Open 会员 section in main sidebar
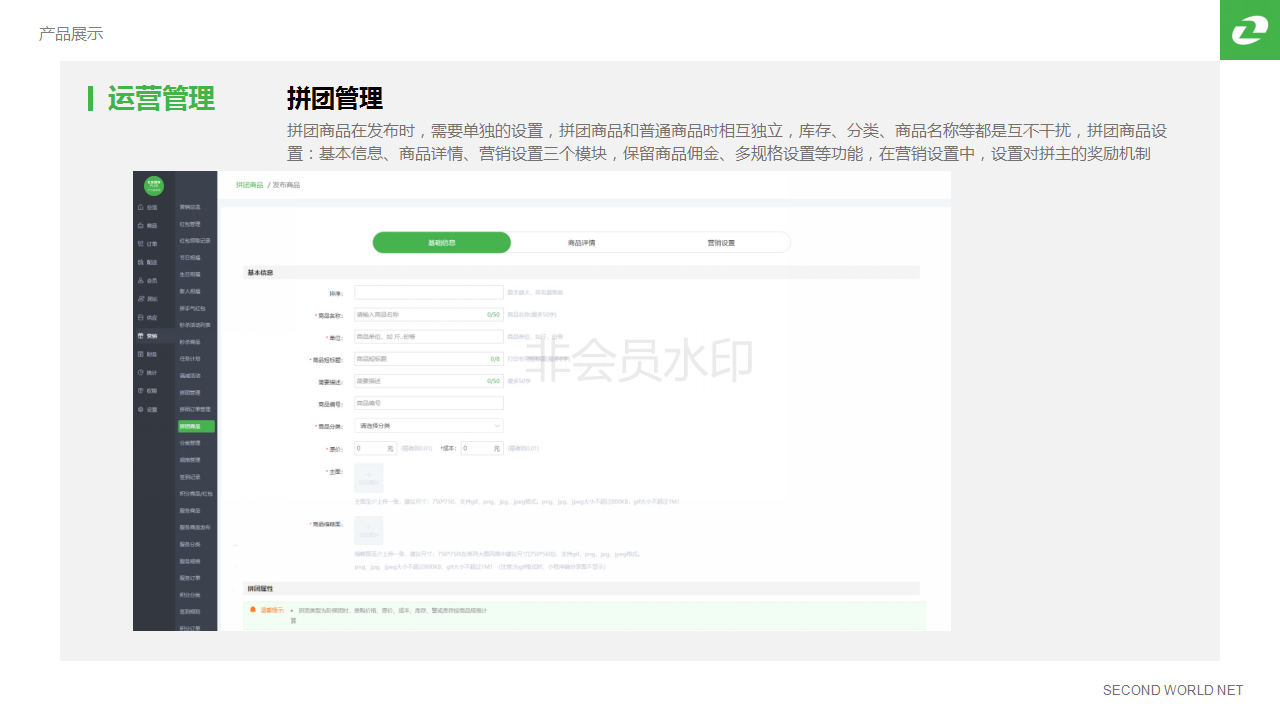Screen dimensions: 1280x720 pyautogui.click(x=147, y=281)
